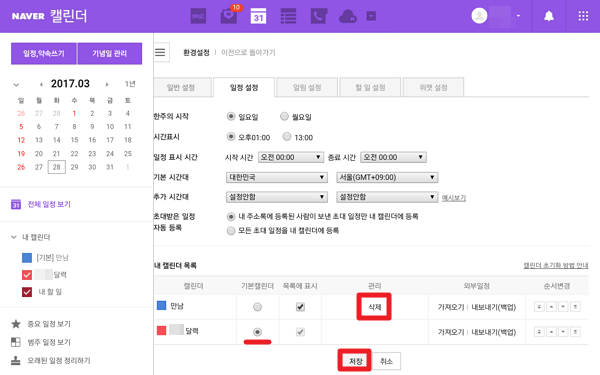This screenshot has width=600, height=375.
Task: Move 달력 calendar to bottom icon
Action: [x=575, y=331]
